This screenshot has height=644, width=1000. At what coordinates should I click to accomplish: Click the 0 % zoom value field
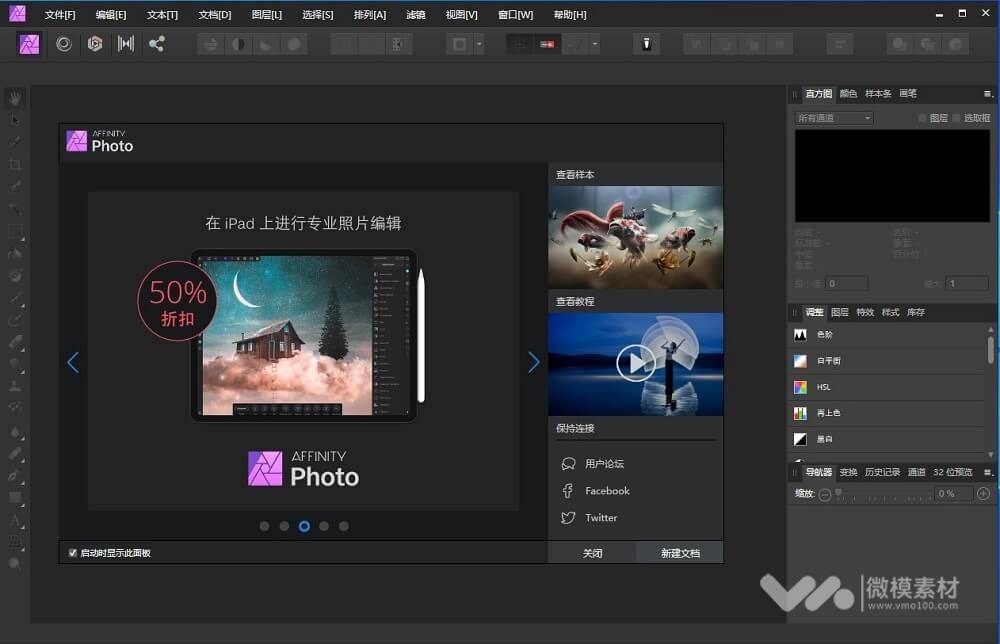point(953,494)
